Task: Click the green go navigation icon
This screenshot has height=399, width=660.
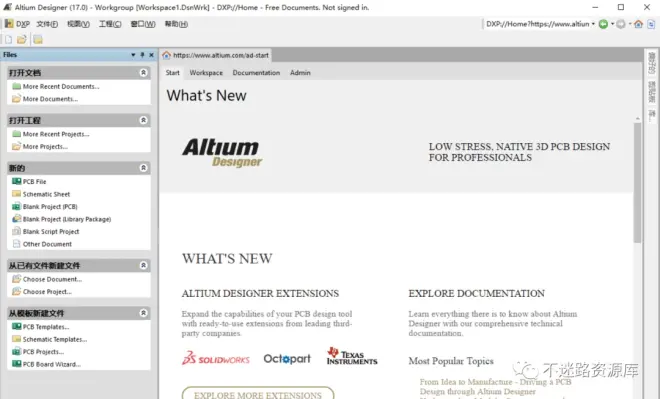Action: coord(603,24)
